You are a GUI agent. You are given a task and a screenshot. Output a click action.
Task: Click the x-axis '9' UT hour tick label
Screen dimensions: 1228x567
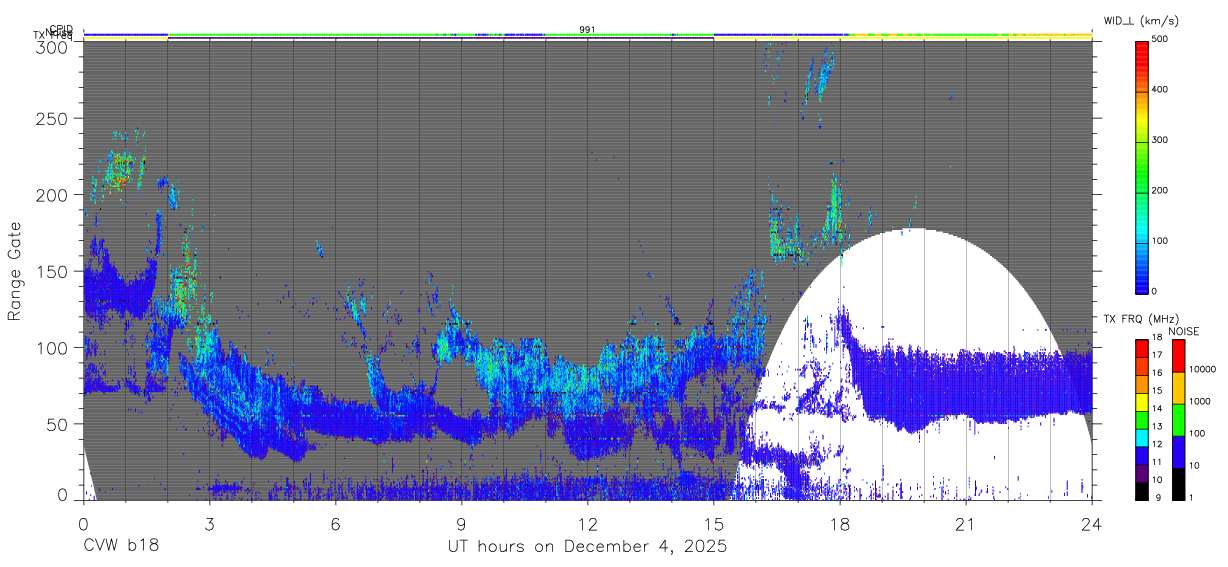click(461, 524)
